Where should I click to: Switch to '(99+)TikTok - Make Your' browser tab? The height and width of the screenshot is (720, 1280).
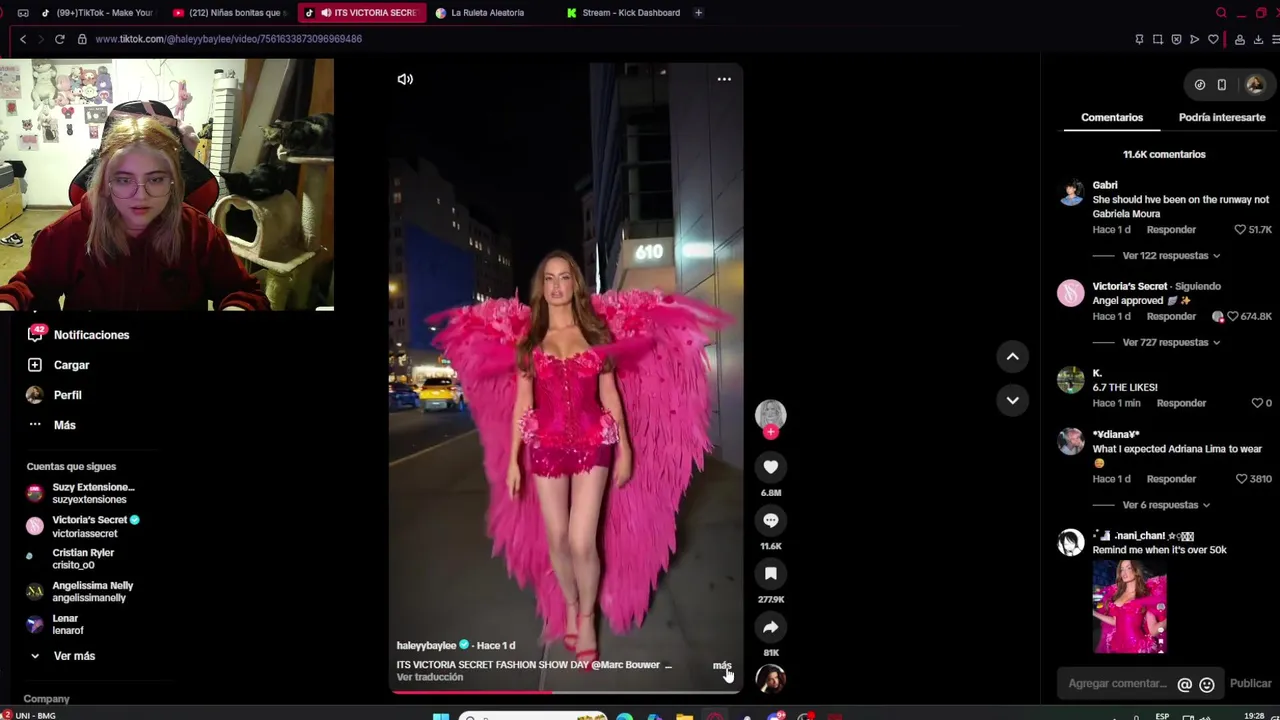pos(98,13)
